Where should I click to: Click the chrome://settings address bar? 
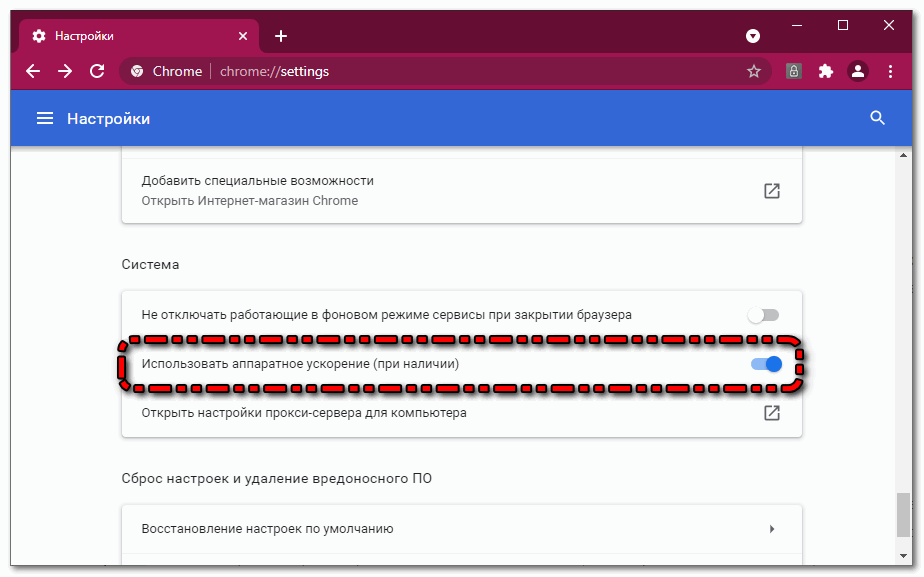pyautogui.click(x=450, y=71)
